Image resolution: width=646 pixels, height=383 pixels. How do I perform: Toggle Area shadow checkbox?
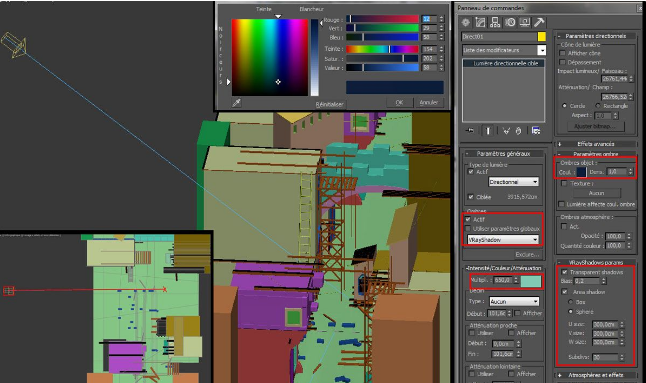[x=565, y=292]
